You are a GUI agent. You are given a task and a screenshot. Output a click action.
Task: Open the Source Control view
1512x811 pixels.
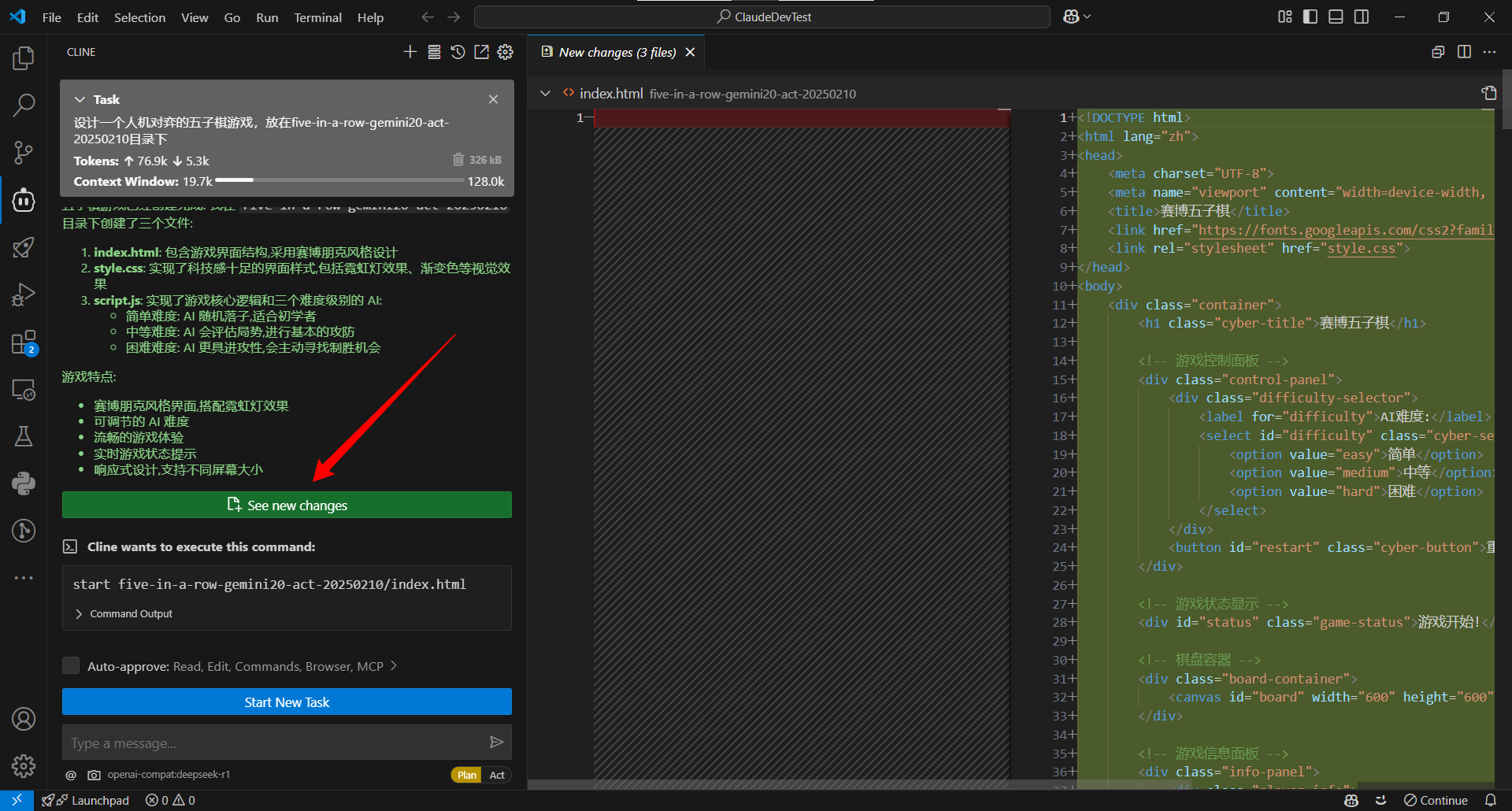24,153
